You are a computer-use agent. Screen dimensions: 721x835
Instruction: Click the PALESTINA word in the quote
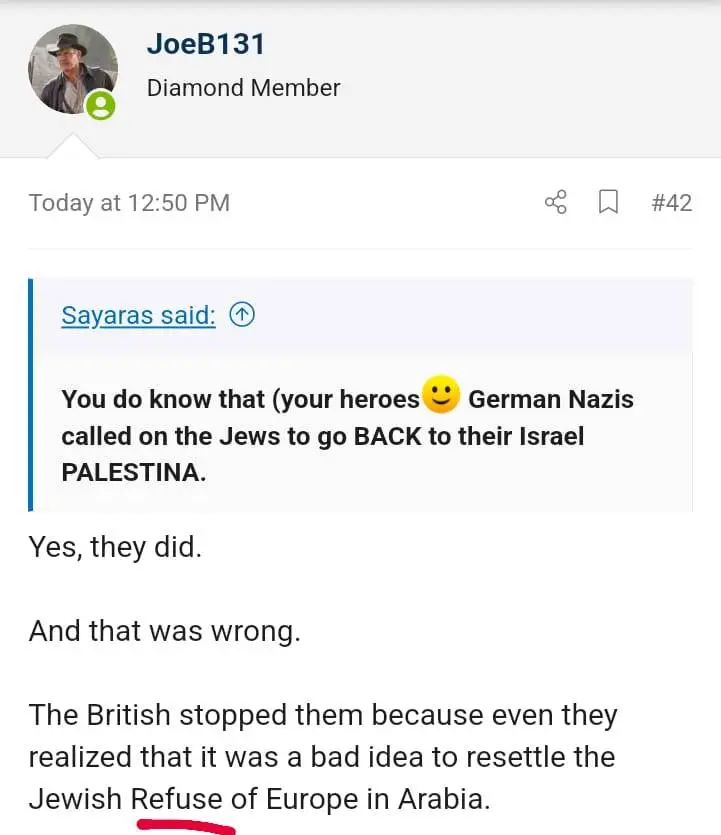[133, 473]
